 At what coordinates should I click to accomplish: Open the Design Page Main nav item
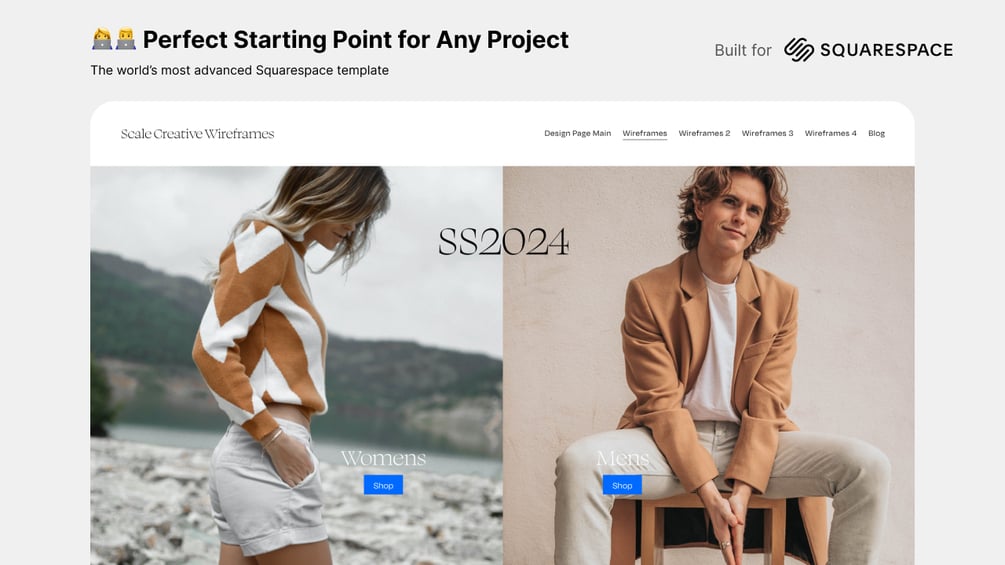tap(577, 133)
